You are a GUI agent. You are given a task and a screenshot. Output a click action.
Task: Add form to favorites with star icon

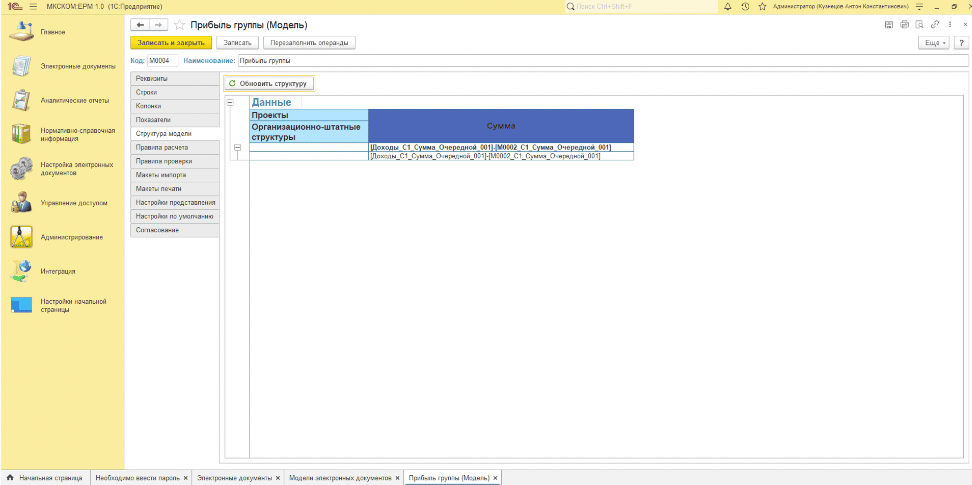pos(180,24)
